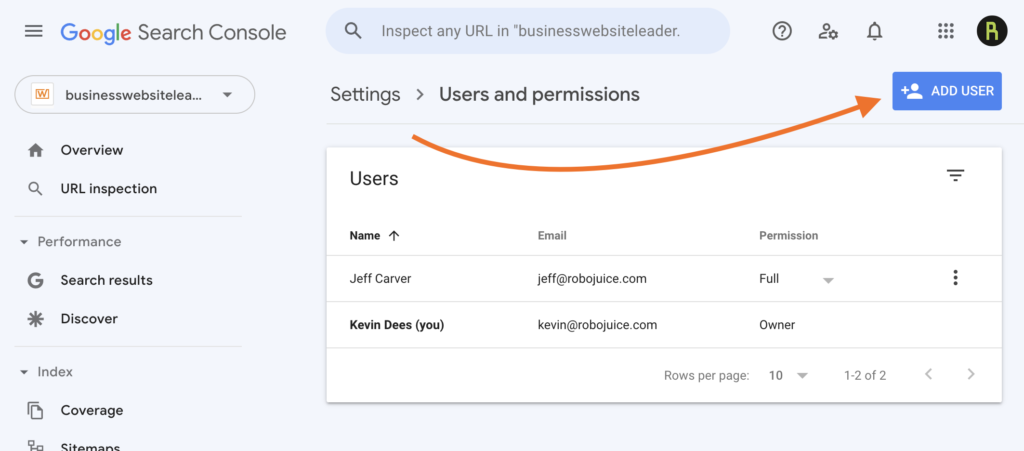Open the businesswebsiteleader property selector dropdown
Viewport: 1024px width, 451px height.
(134, 95)
